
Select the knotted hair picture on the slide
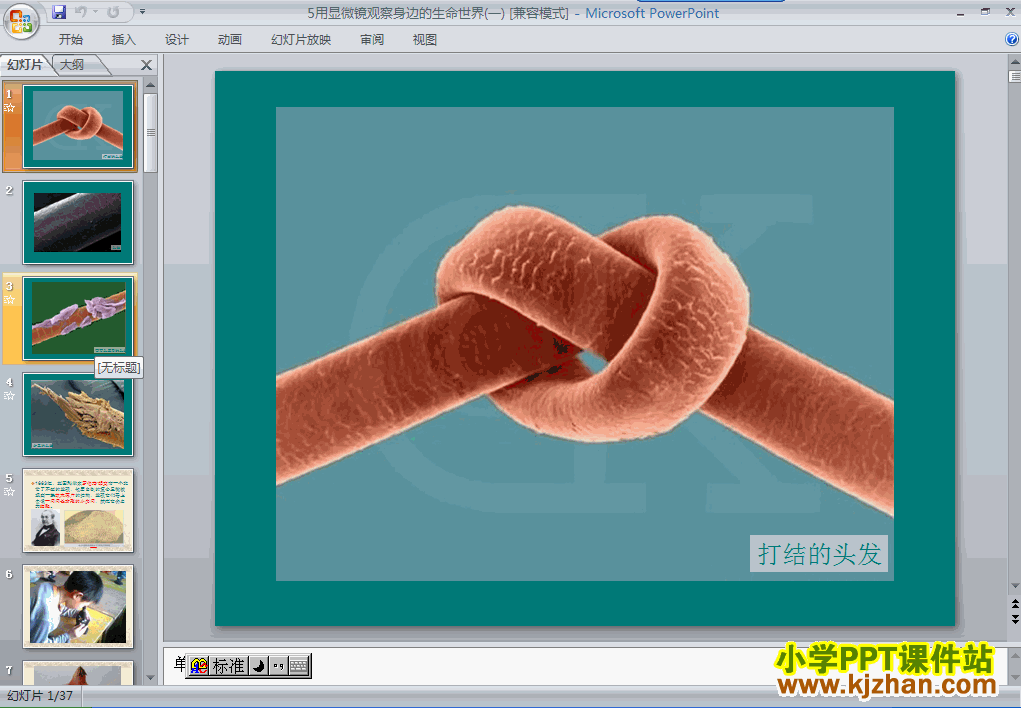point(585,343)
